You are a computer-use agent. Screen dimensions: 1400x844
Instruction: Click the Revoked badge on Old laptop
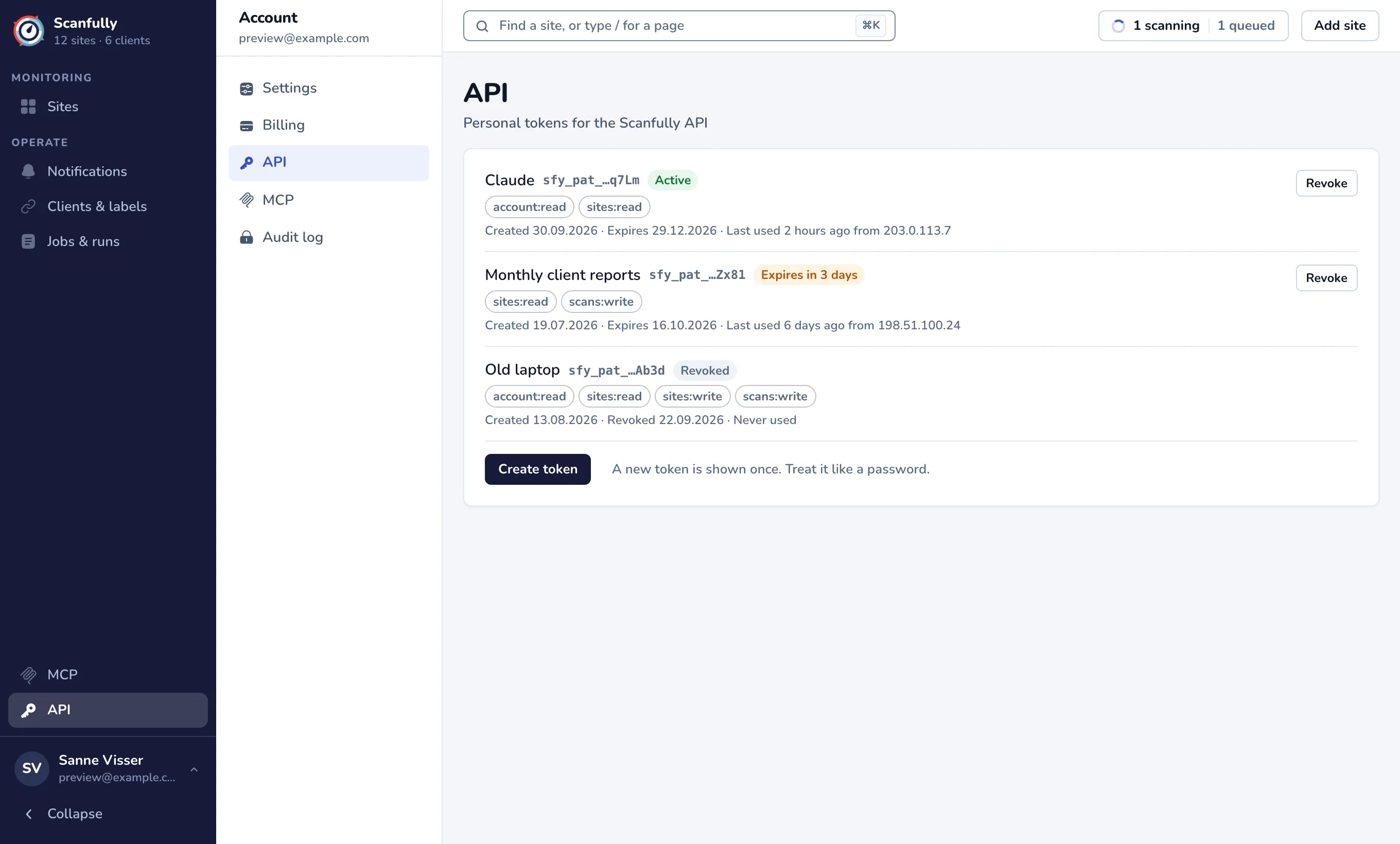tap(705, 371)
